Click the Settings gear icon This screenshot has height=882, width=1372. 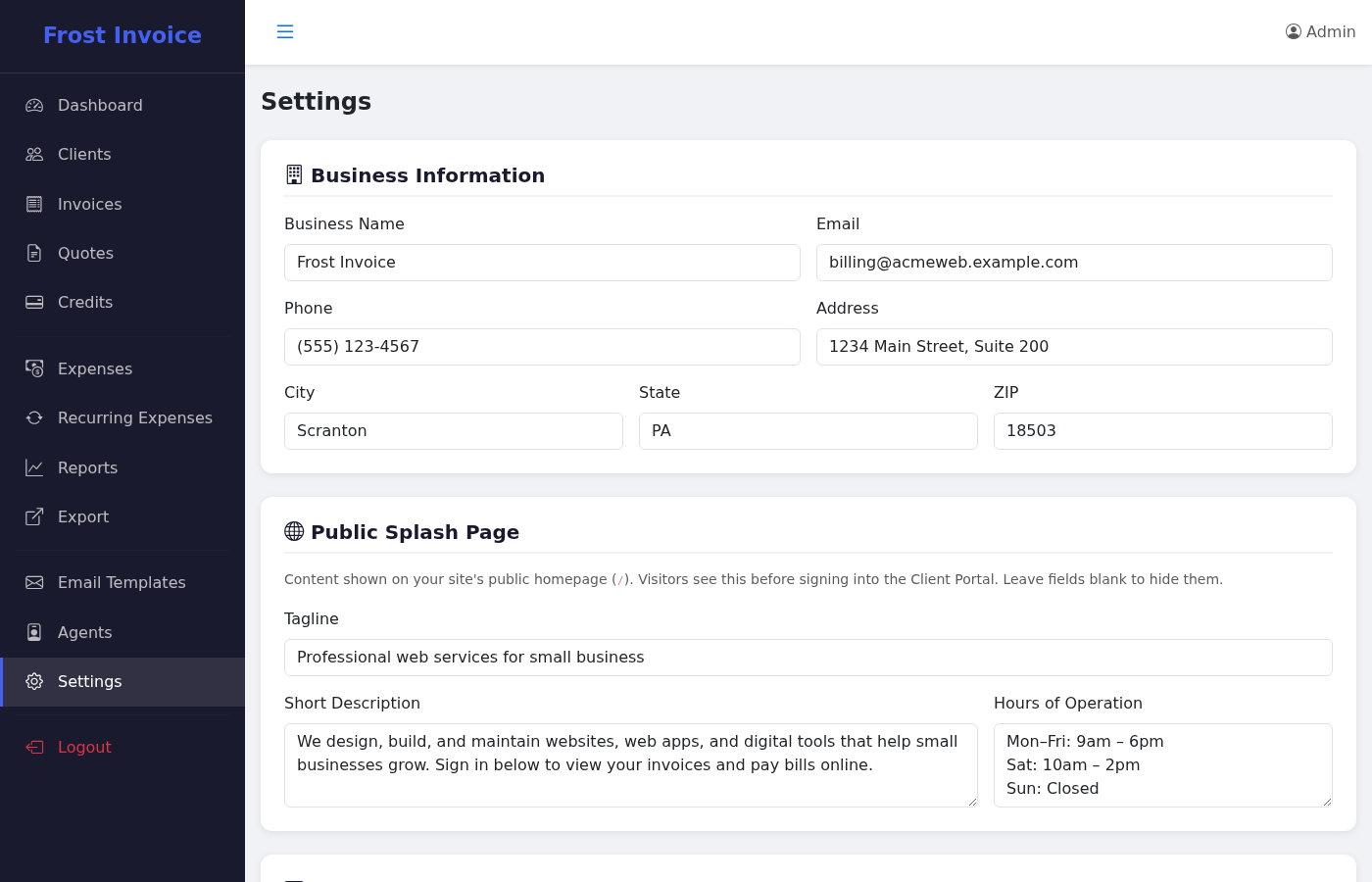point(33,681)
